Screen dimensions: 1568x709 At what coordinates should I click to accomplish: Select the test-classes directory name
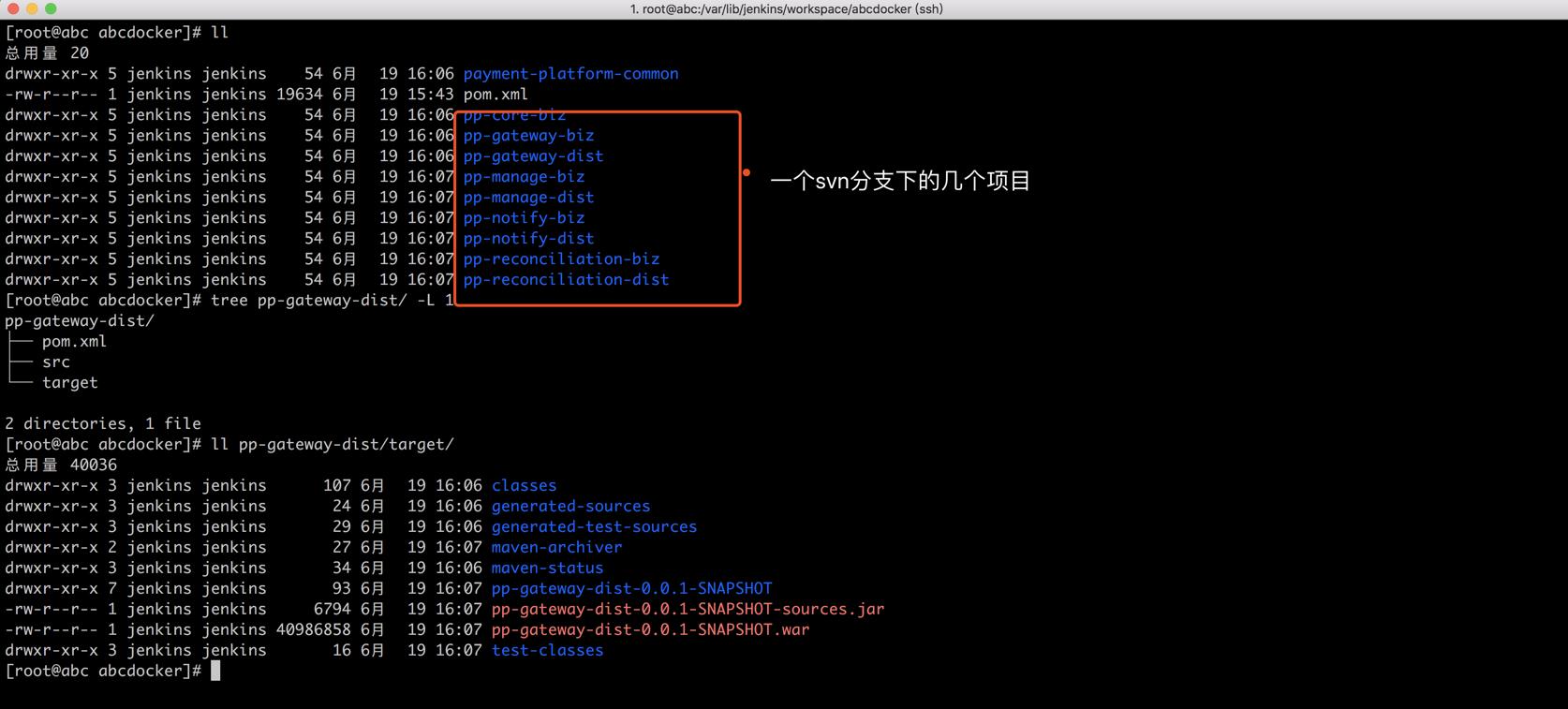[x=547, y=650]
